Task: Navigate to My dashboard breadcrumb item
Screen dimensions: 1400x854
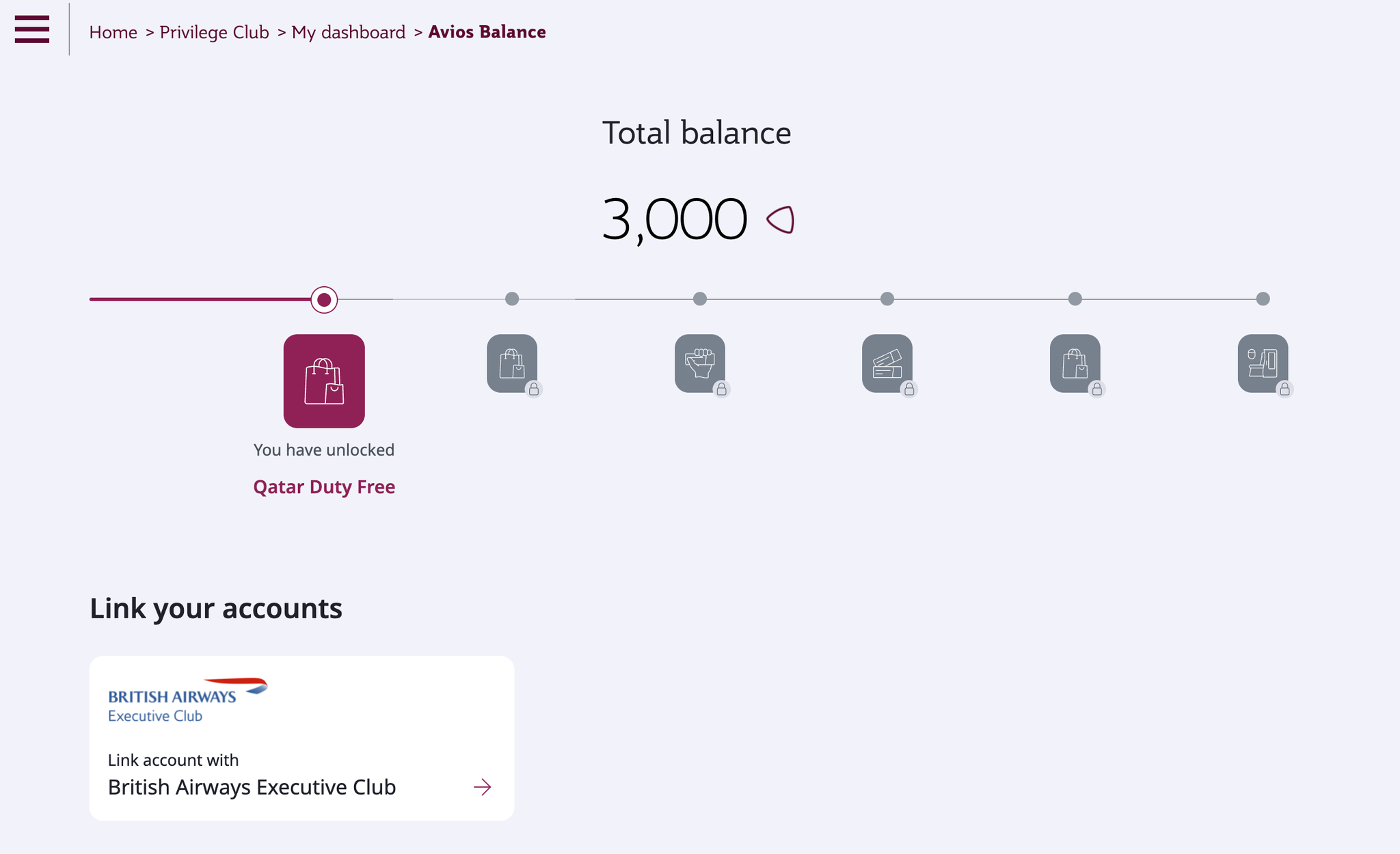Action: click(347, 31)
